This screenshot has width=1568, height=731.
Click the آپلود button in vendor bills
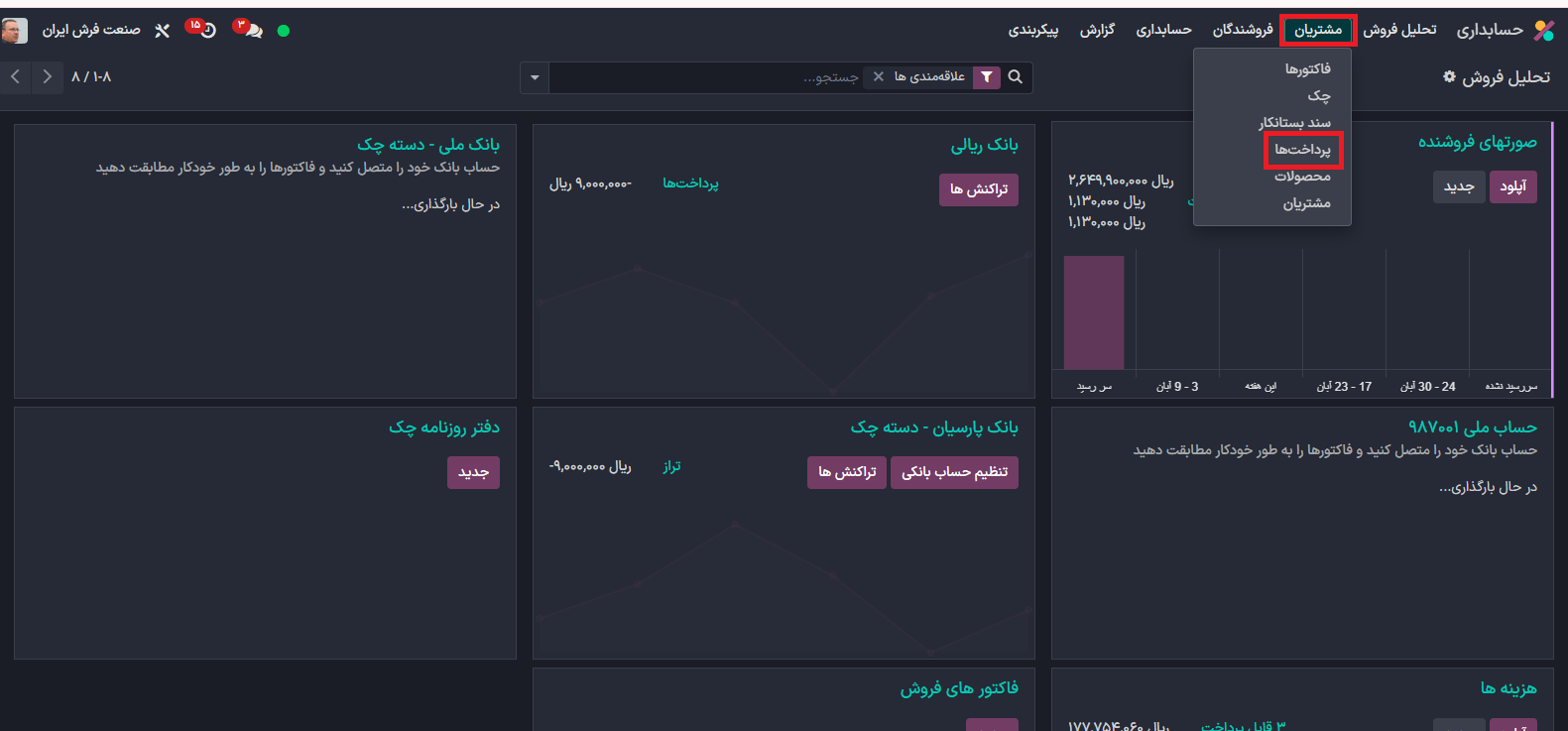tap(1512, 186)
